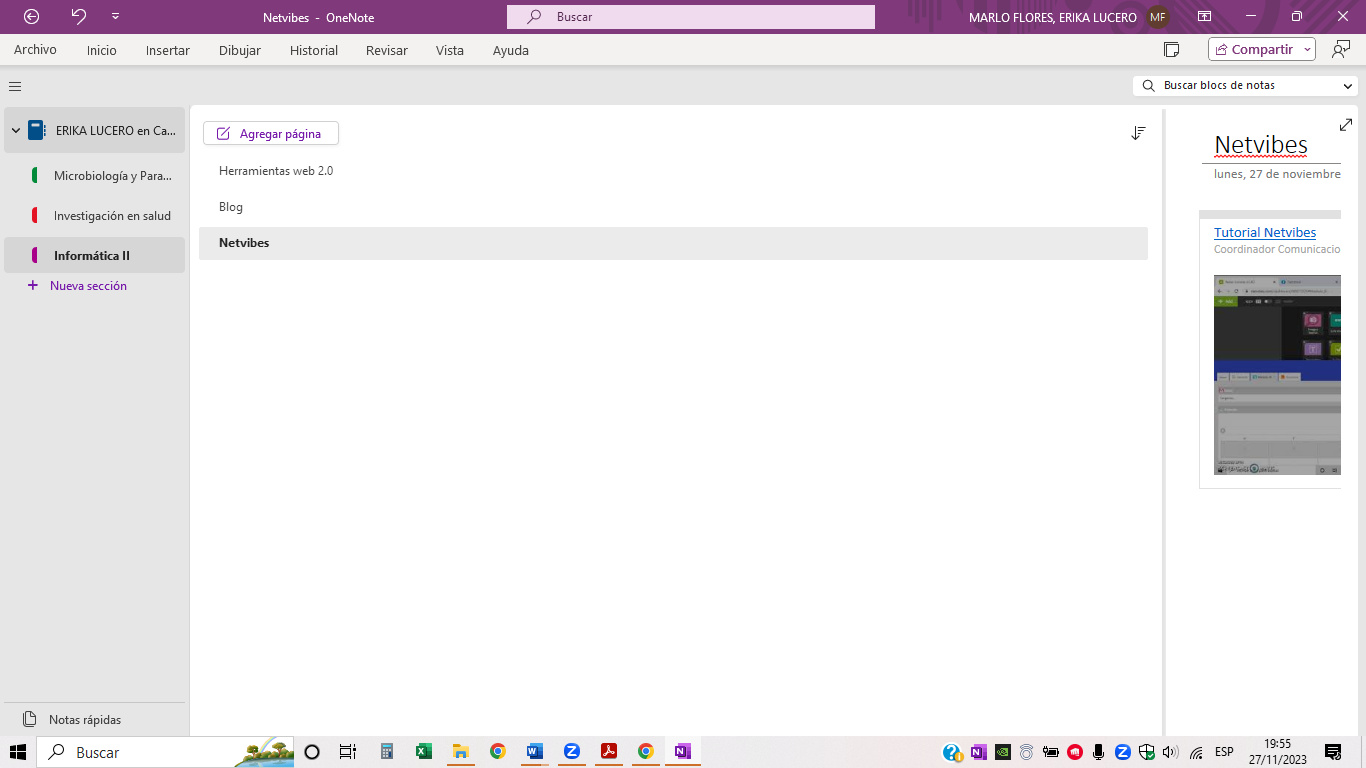The image size is (1366, 768).
Task: Open Task View icon in taskbar
Action: pyautogui.click(x=347, y=752)
